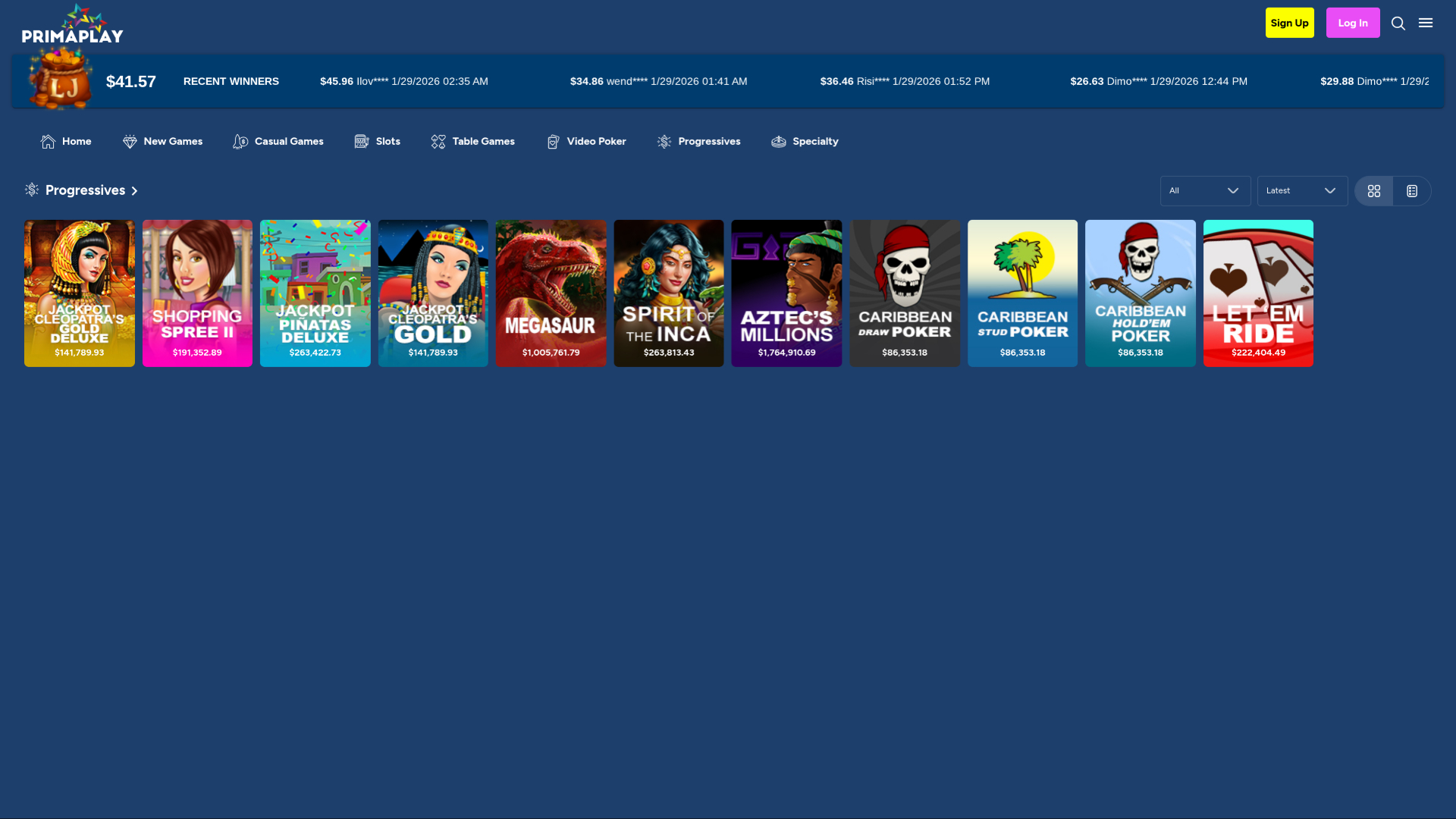
Task: Click the Table Games dice icon
Action: (438, 141)
